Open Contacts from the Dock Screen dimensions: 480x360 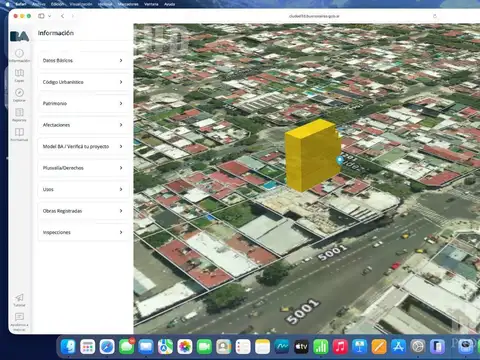tap(224, 347)
